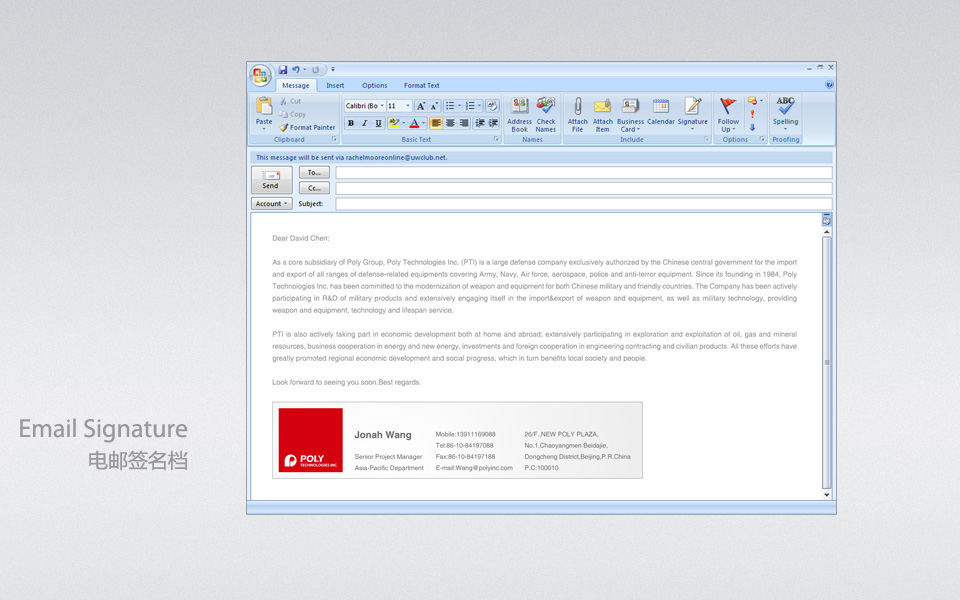Viewport: 960px width, 600px height.
Task: Set low importance with the blue arrow
Action: [x=752, y=127]
